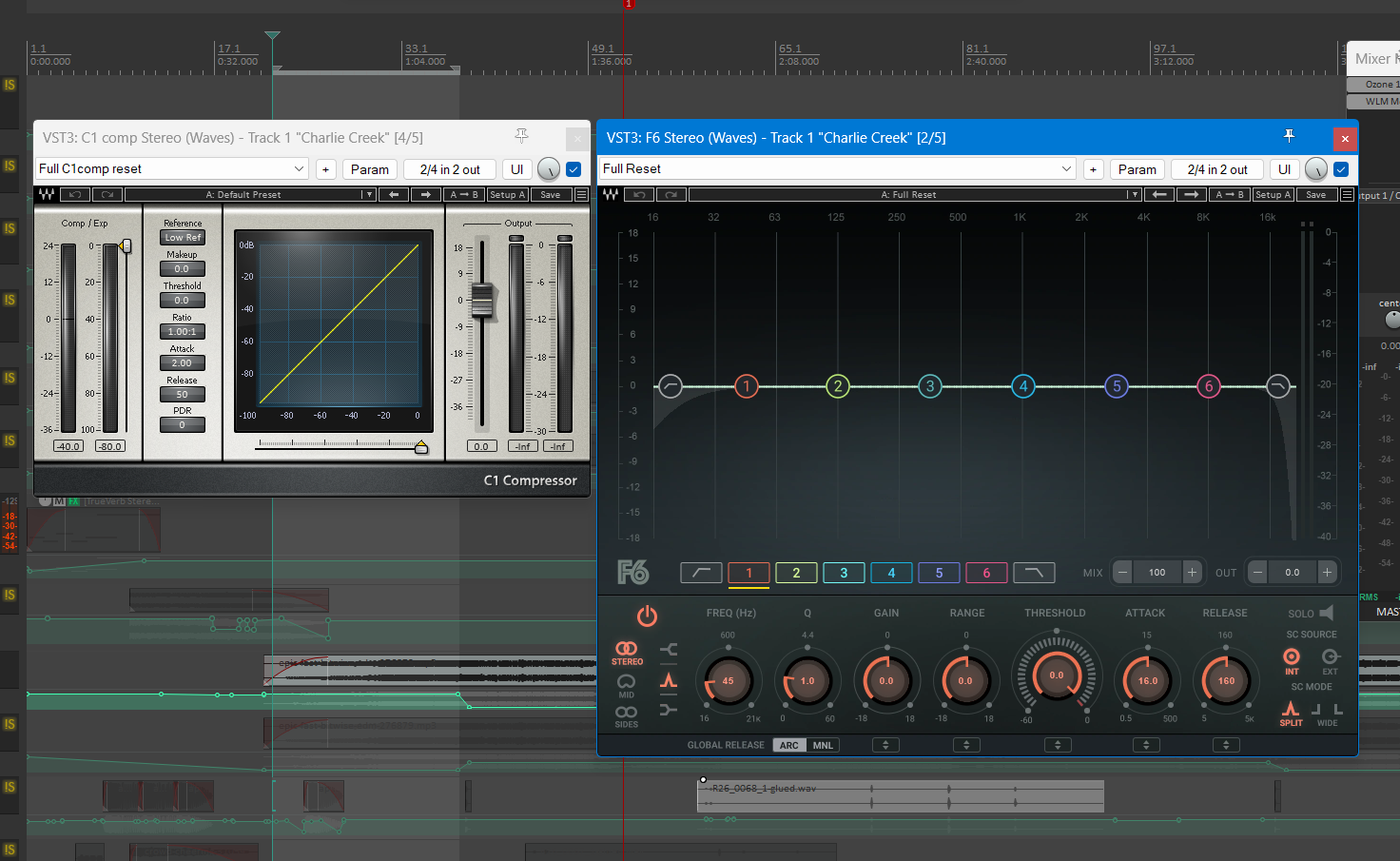Select Stereo processing mode in F6
This screenshot has width=1400, height=861.
pos(627,653)
